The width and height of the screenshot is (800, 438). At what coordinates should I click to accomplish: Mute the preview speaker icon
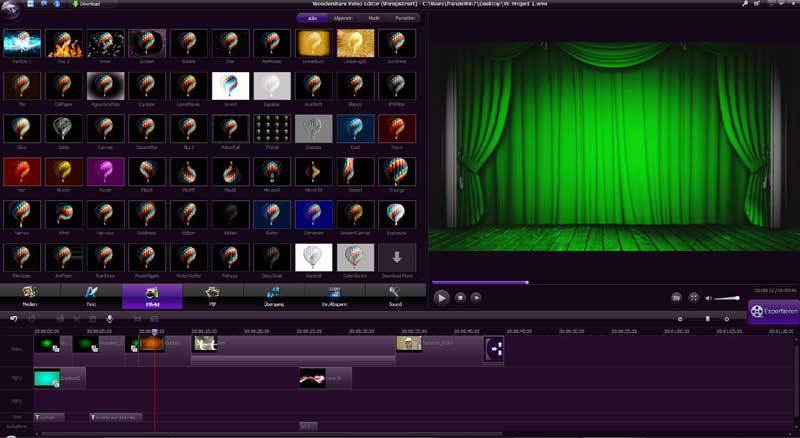click(x=709, y=298)
